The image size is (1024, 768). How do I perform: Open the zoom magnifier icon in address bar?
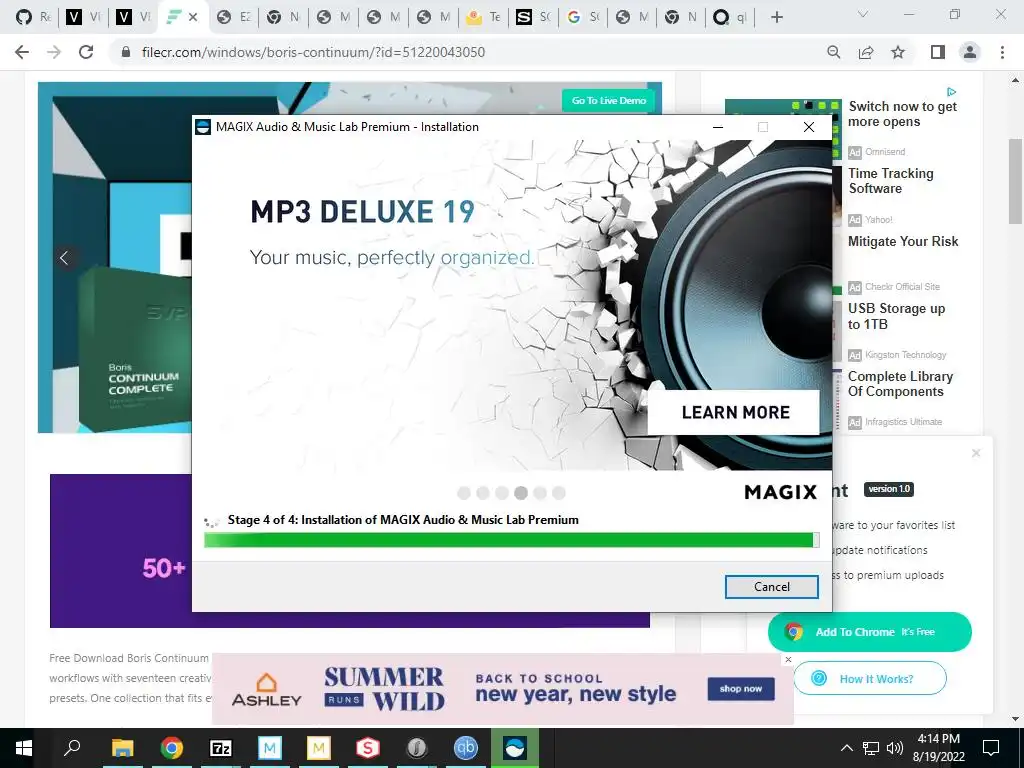coord(833,52)
